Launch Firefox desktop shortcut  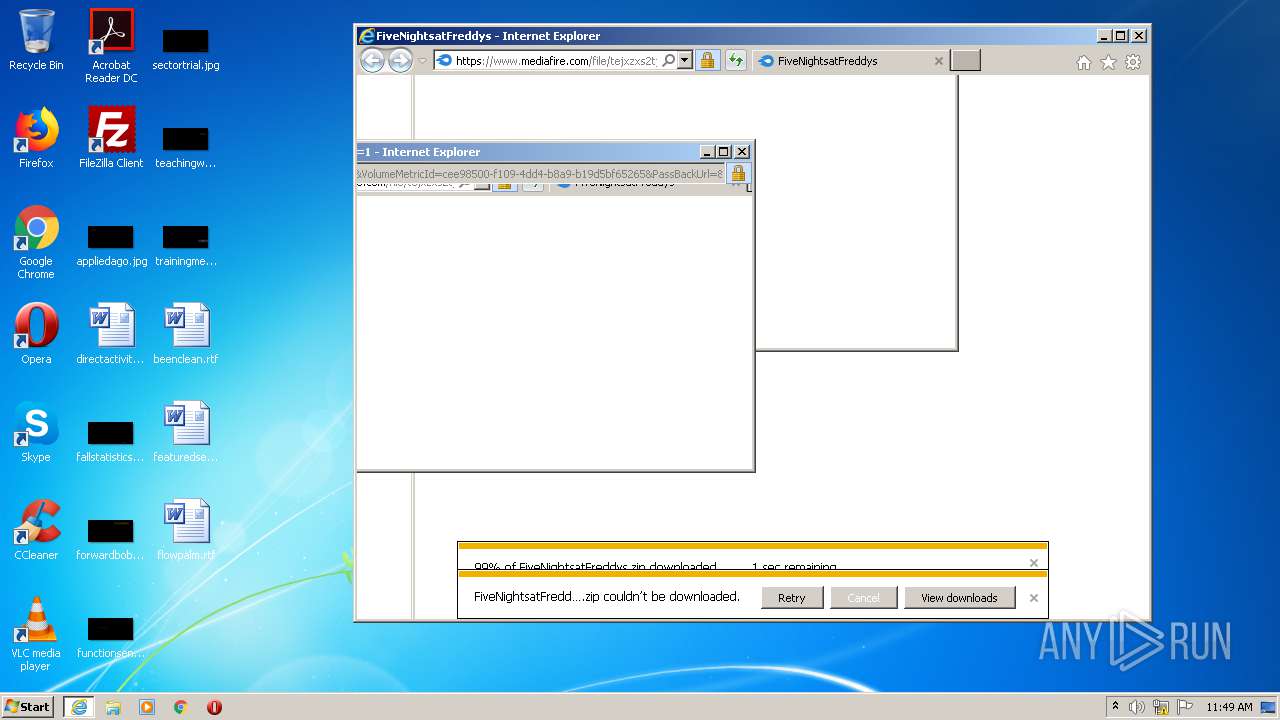36,138
